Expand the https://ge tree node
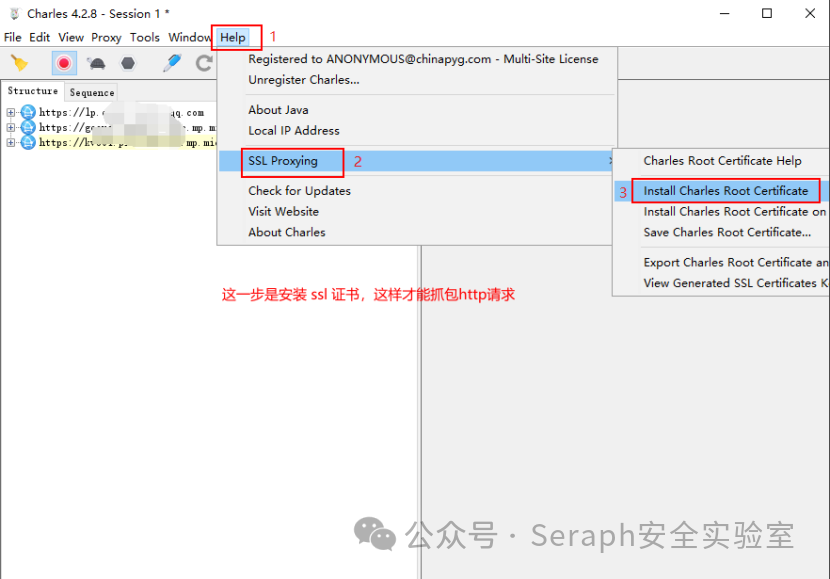This screenshot has width=830, height=579. point(11,128)
